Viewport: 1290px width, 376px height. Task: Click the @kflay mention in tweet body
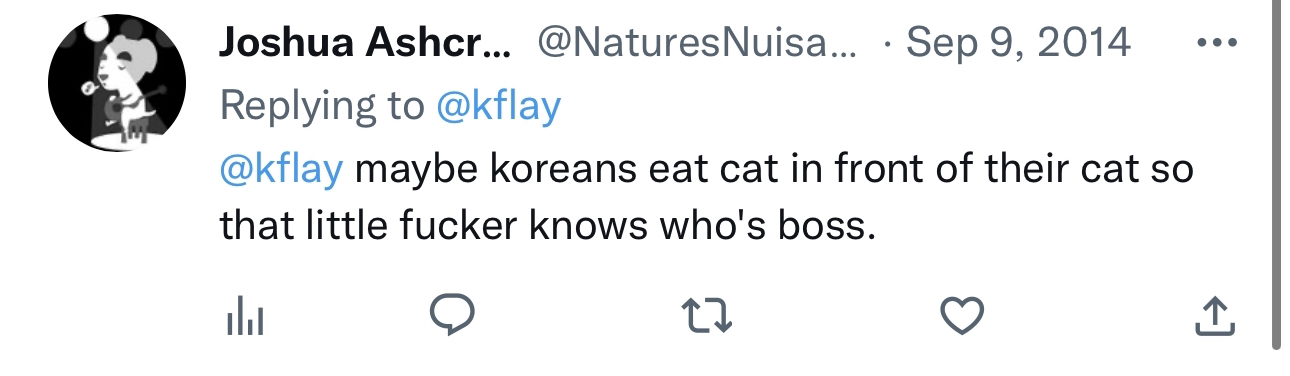(281, 169)
